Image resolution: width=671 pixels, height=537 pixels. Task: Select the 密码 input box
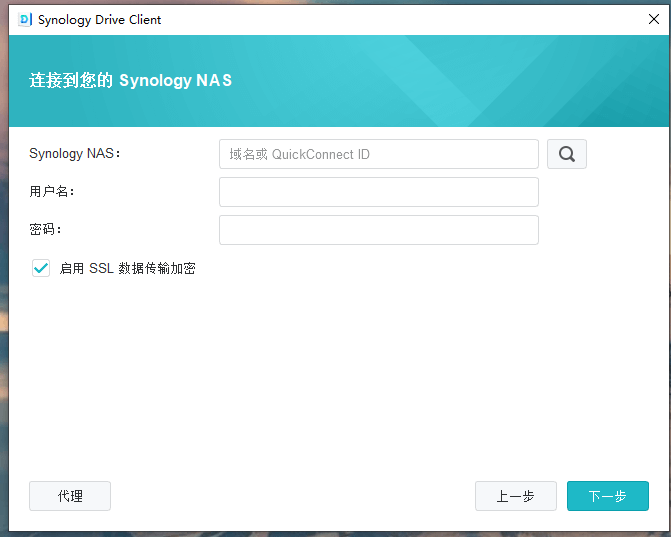[378, 230]
